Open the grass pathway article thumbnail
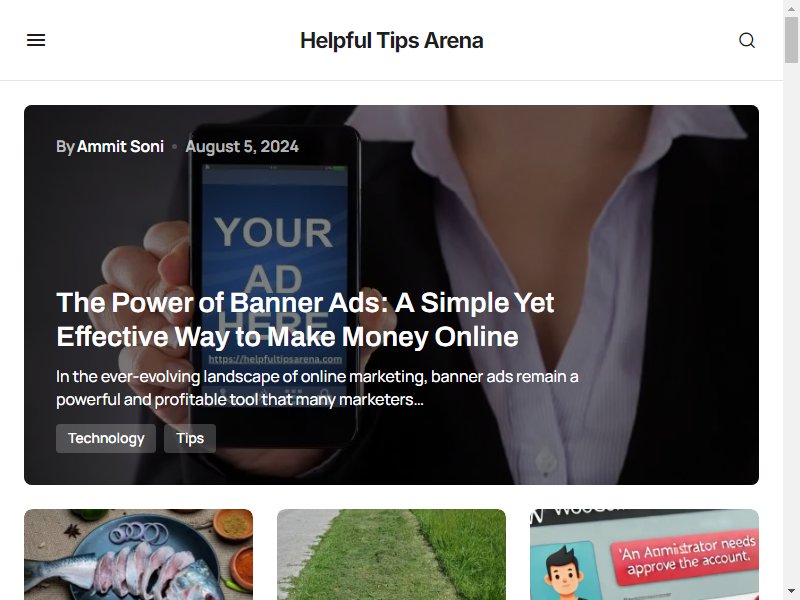Screen dimensions: 800x600 (x=391, y=554)
